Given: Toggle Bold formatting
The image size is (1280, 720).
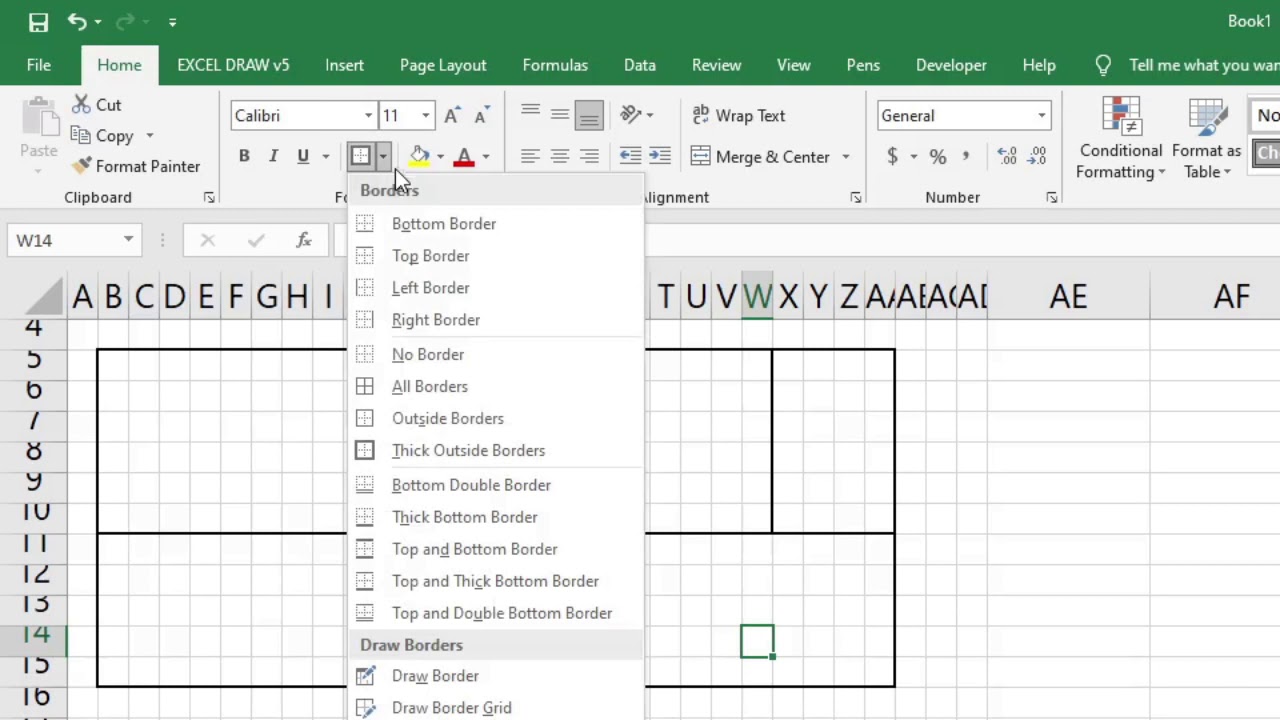Looking at the screenshot, I should (x=244, y=156).
